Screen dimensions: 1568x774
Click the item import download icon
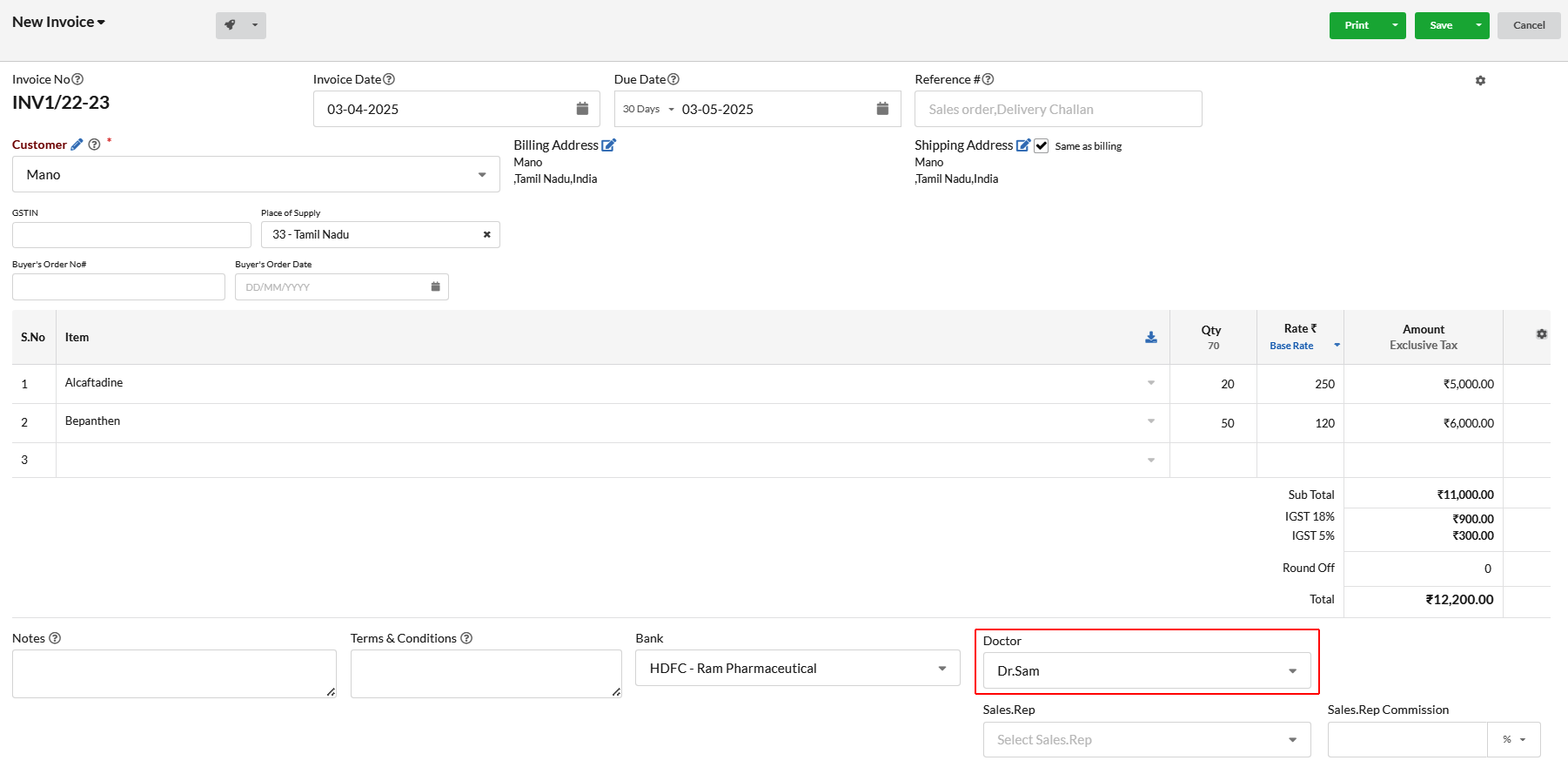coord(1150,337)
